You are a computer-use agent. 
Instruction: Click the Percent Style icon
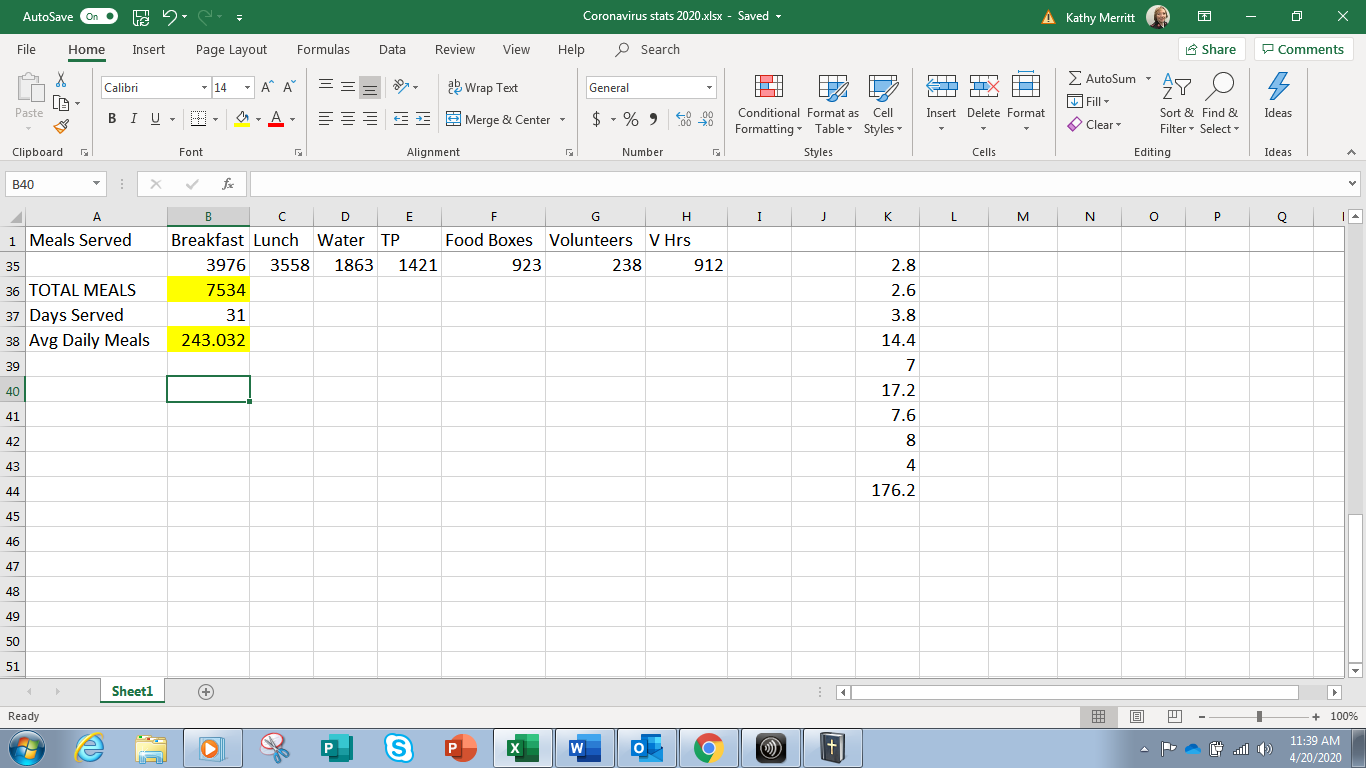(631, 120)
